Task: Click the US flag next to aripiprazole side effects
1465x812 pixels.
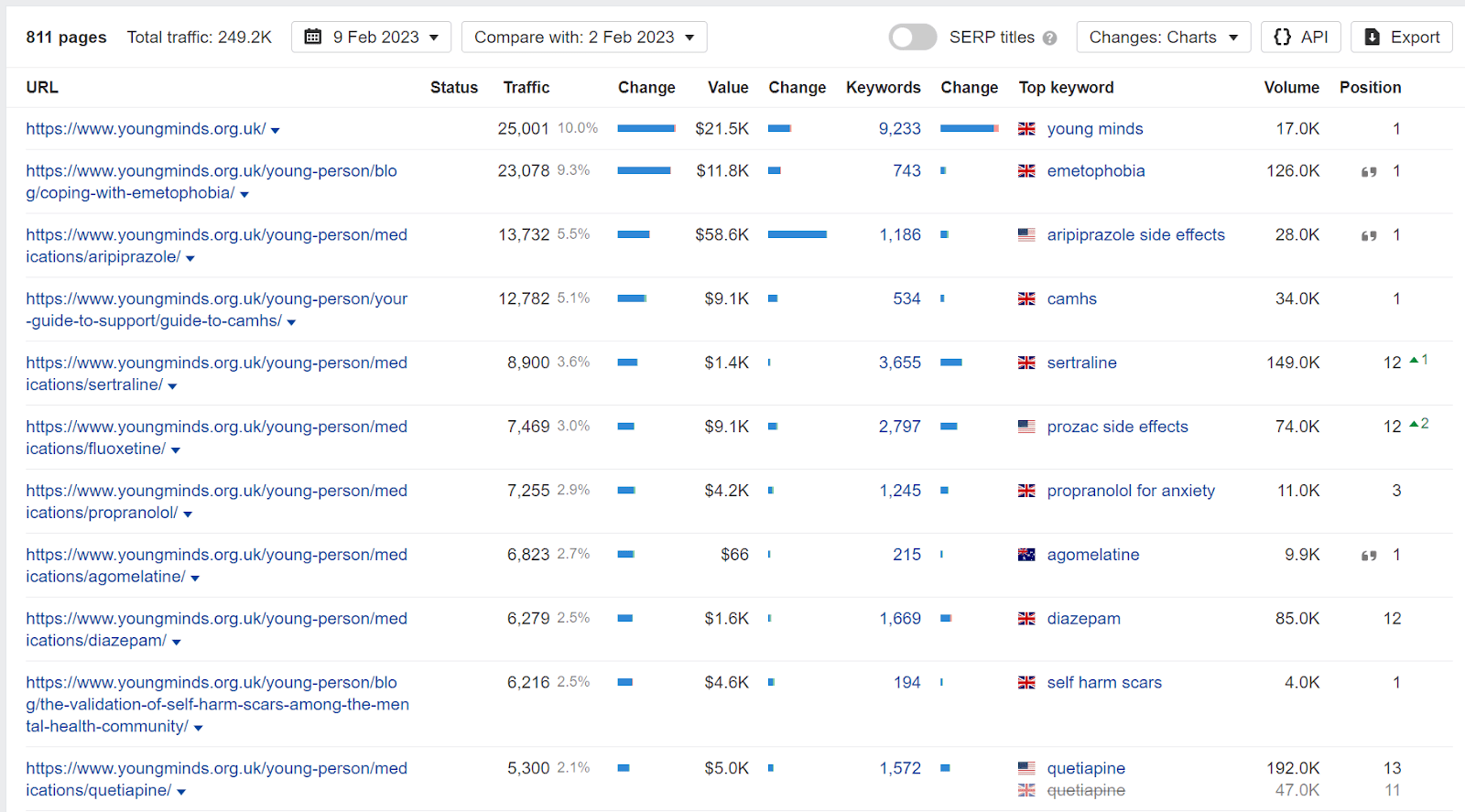Action: (x=1026, y=235)
